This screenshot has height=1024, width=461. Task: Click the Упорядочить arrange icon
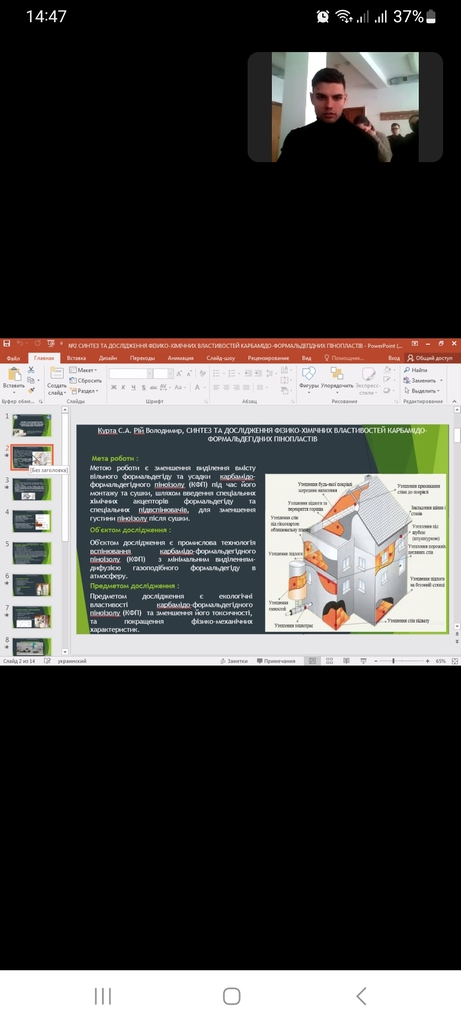coord(337,378)
